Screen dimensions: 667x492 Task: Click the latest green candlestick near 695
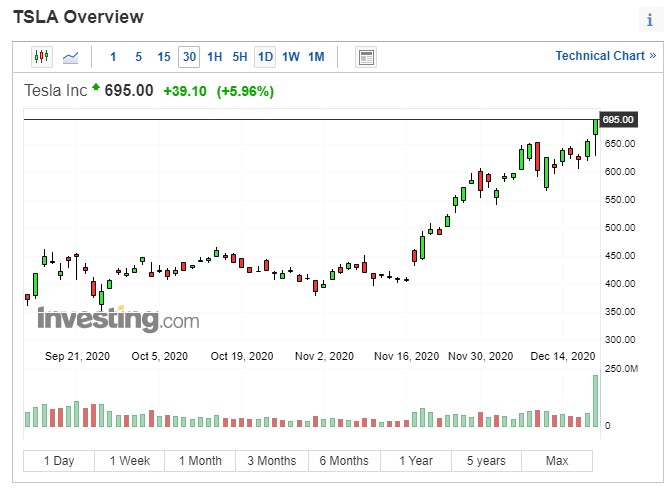(x=596, y=127)
